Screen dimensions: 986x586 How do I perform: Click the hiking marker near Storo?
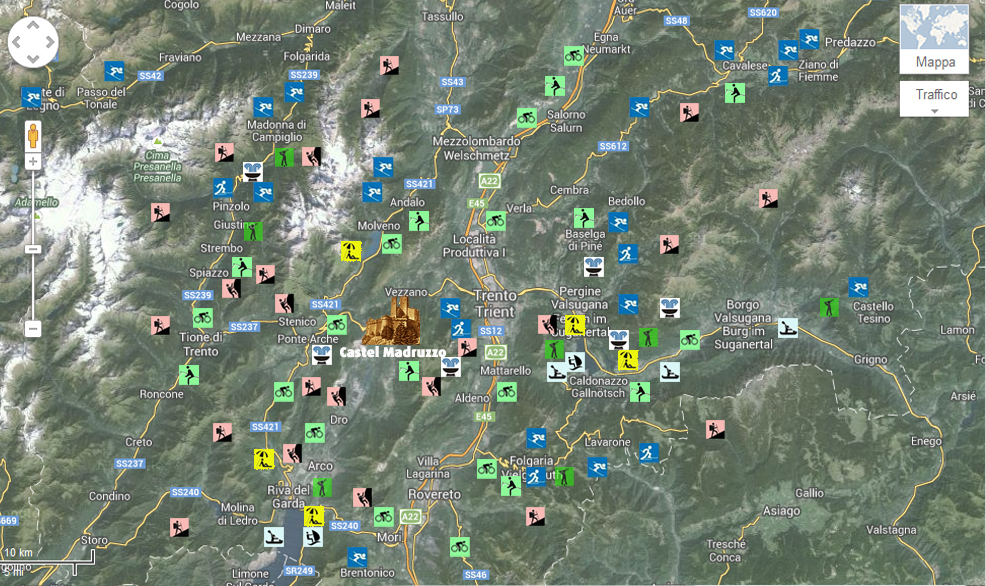[179, 527]
